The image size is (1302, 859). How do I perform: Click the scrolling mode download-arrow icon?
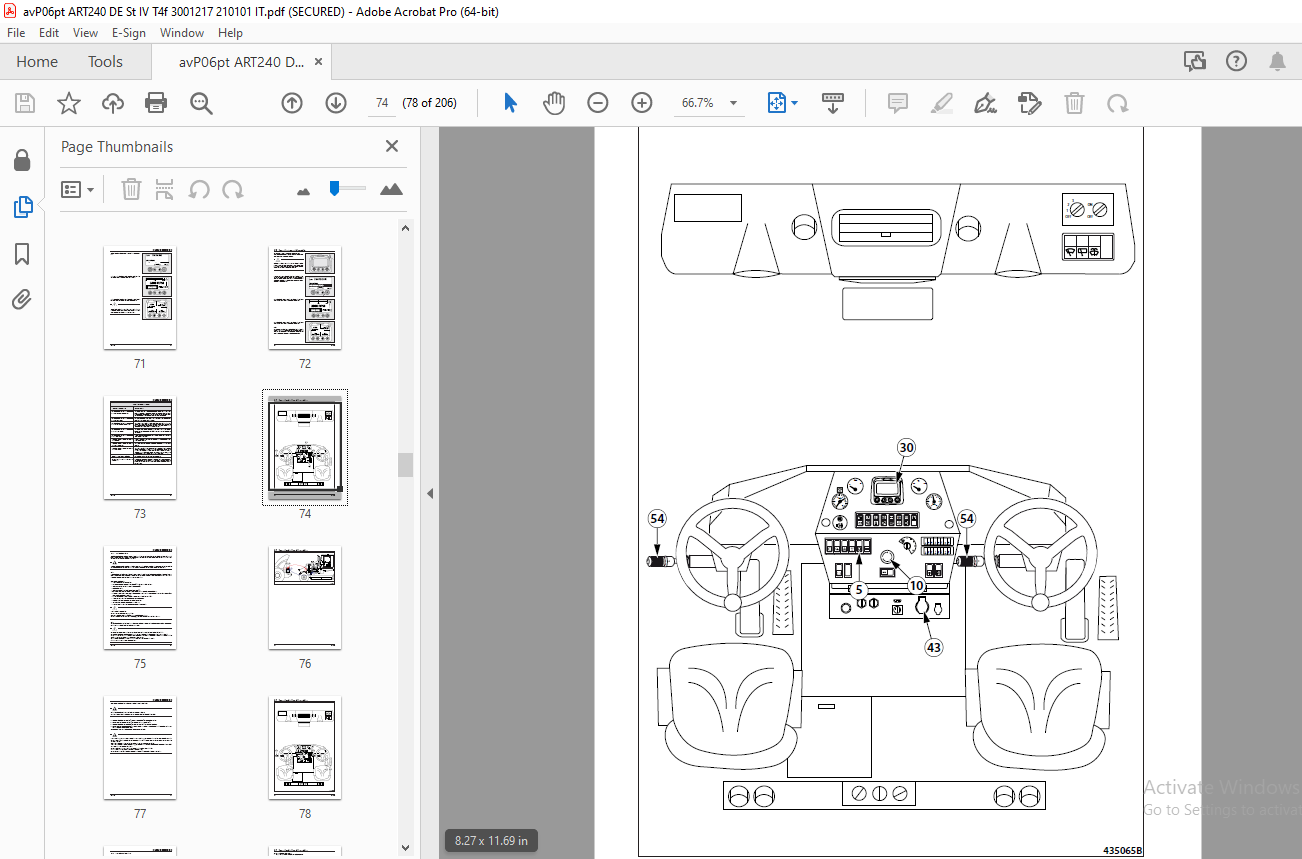pyautogui.click(x=833, y=103)
